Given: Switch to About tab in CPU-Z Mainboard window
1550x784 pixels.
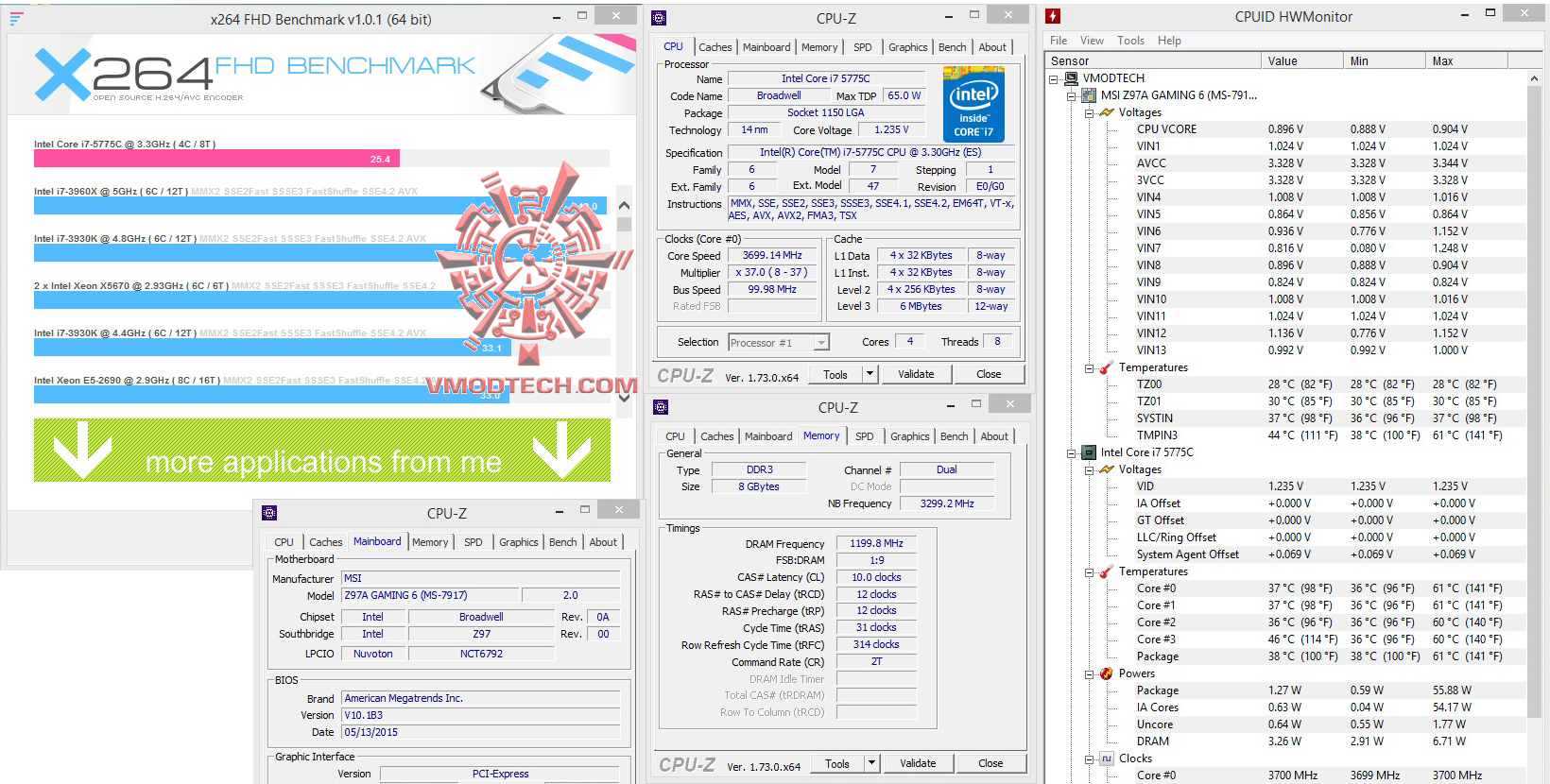Looking at the screenshot, I should [603, 542].
